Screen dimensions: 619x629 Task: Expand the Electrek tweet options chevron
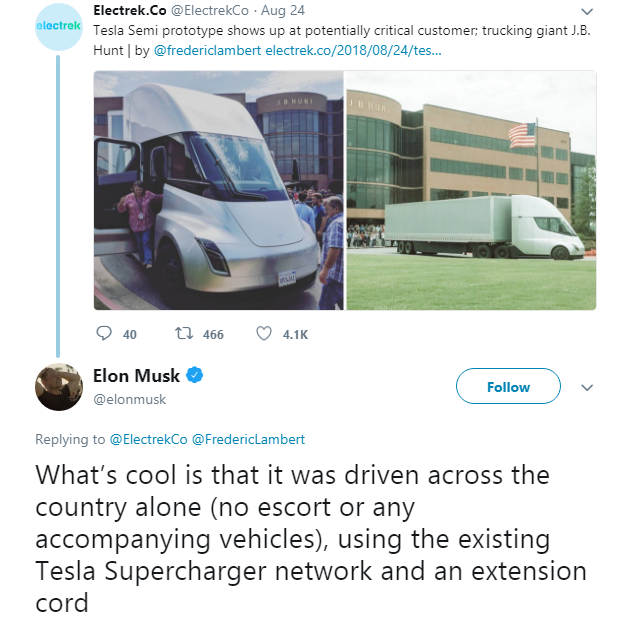pos(587,12)
